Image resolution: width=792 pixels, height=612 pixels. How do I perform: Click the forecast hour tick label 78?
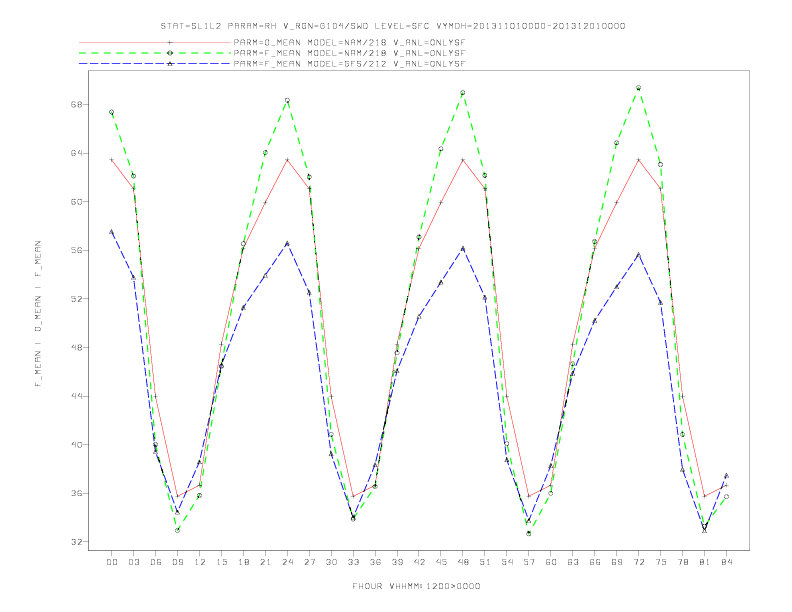(x=682, y=562)
